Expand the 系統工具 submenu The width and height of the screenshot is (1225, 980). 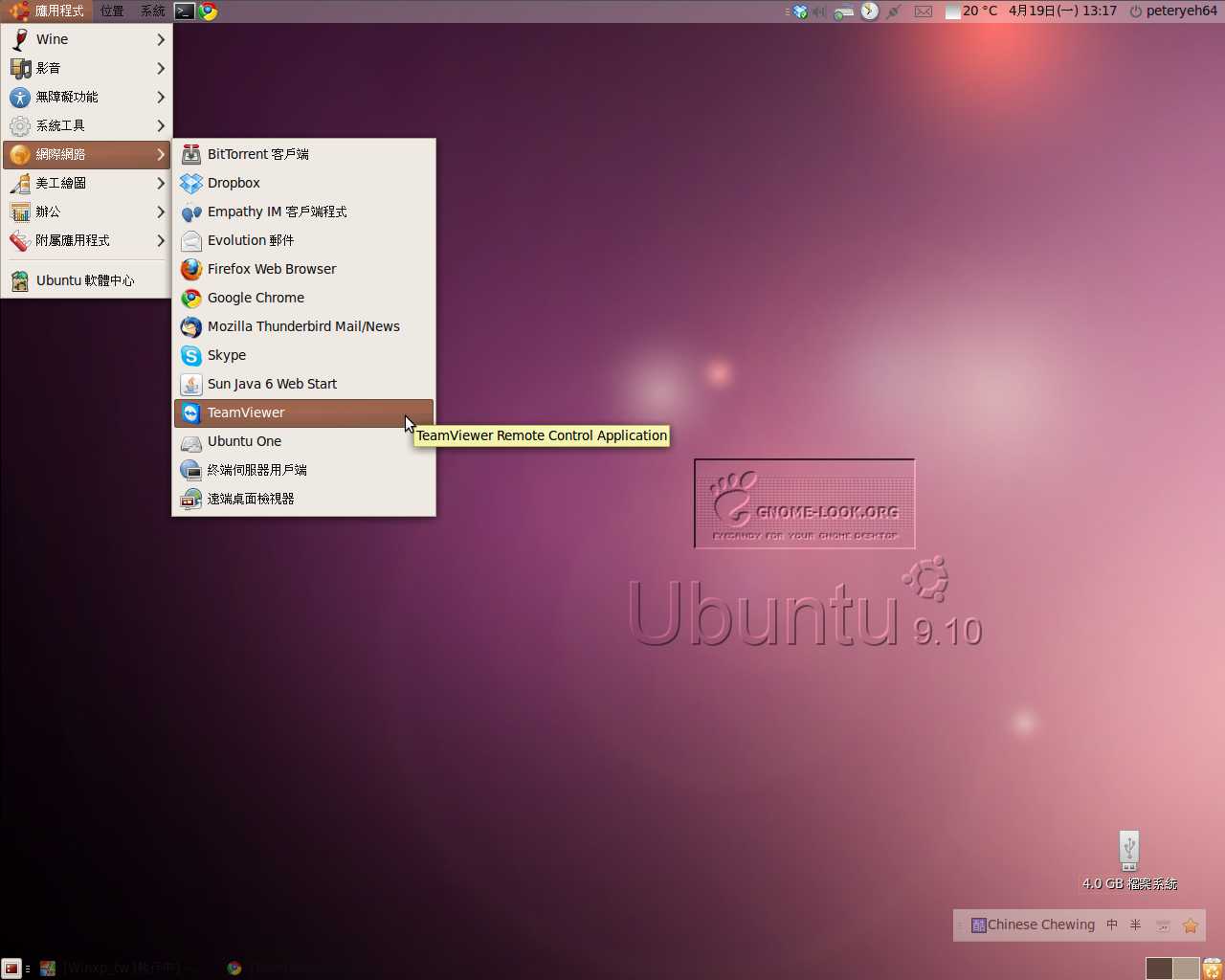(x=86, y=125)
